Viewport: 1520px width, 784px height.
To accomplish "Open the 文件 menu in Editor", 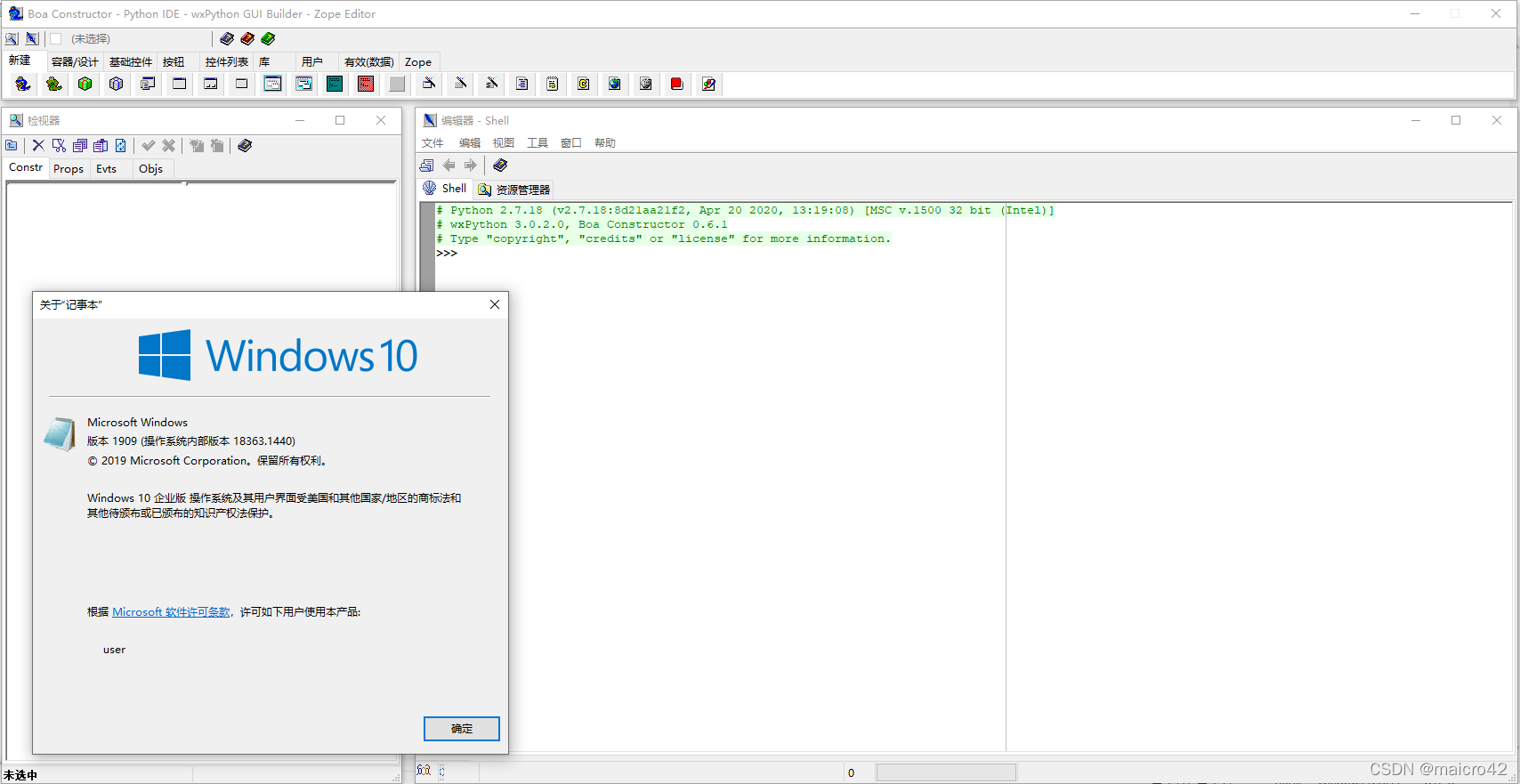I will [x=433, y=142].
